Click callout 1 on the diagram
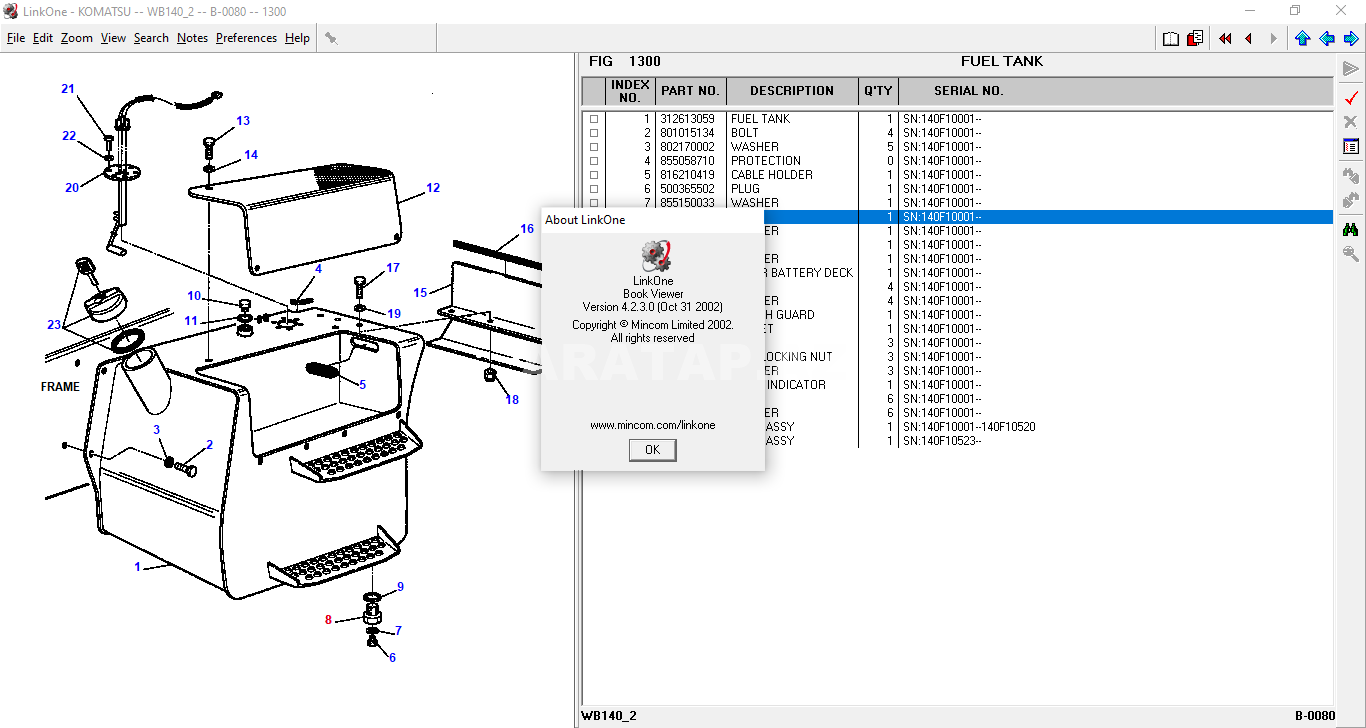1366x728 pixels. (x=138, y=567)
